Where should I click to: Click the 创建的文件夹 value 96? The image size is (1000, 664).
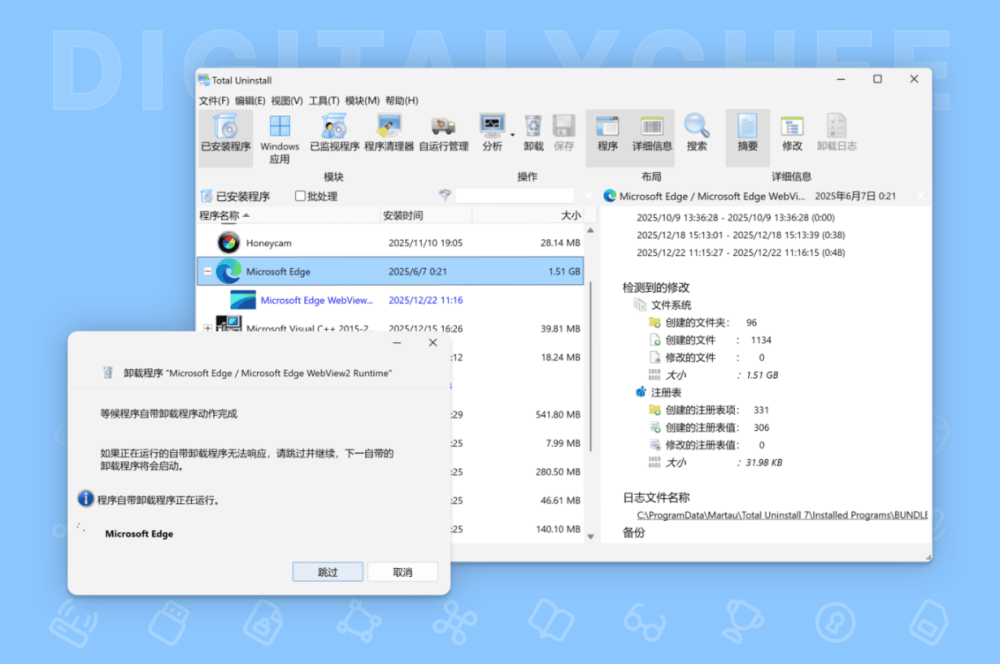point(751,323)
